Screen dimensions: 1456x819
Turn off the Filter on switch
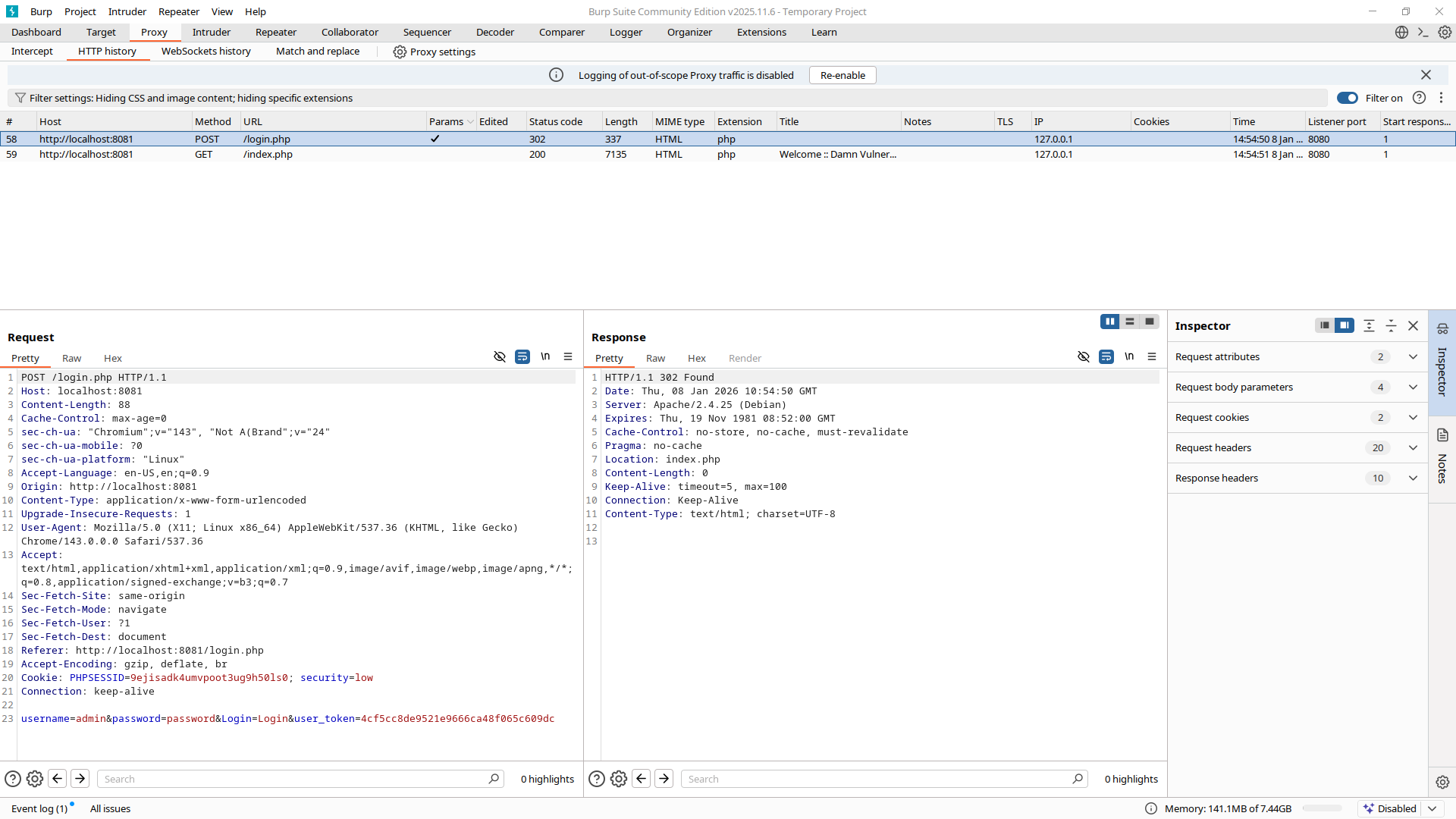(1348, 98)
